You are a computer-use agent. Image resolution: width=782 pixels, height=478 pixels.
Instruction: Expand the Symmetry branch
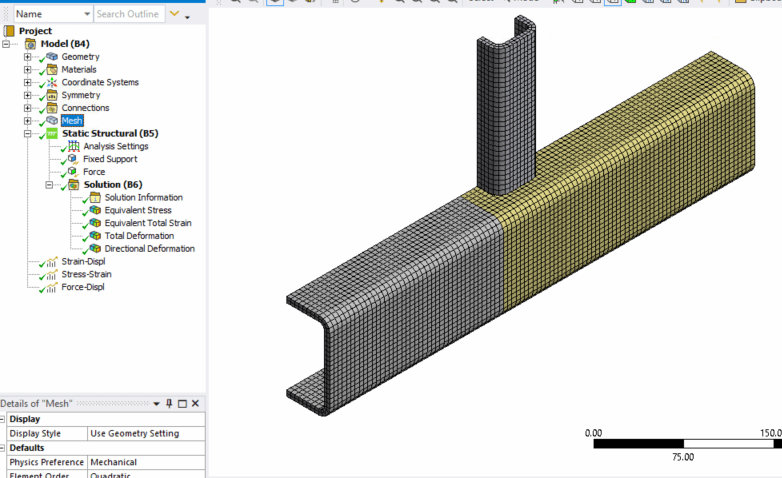point(28,95)
